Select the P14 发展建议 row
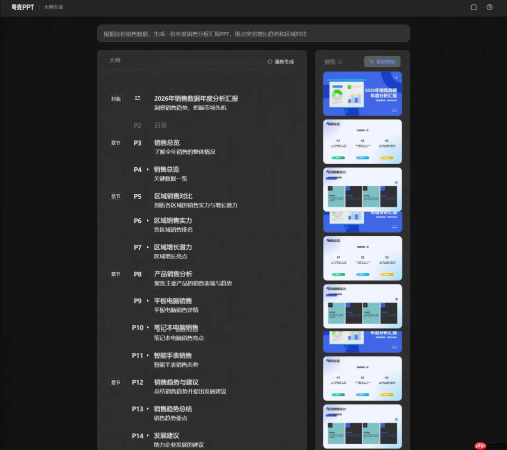Image resolution: width=507 pixels, height=450 pixels. click(166, 436)
